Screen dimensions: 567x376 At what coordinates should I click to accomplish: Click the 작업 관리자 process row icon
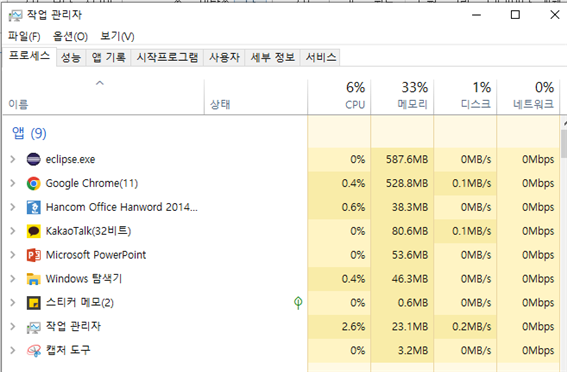click(x=34, y=327)
